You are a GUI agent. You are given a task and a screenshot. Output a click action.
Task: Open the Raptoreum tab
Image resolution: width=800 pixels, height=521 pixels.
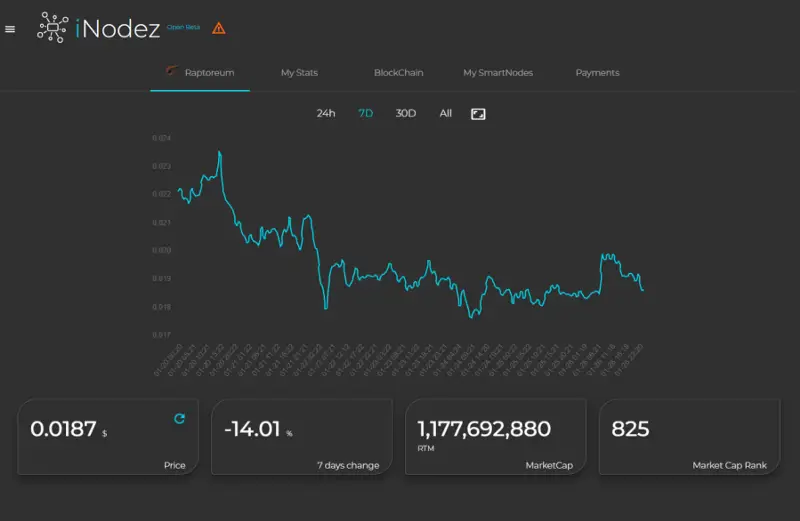200,73
